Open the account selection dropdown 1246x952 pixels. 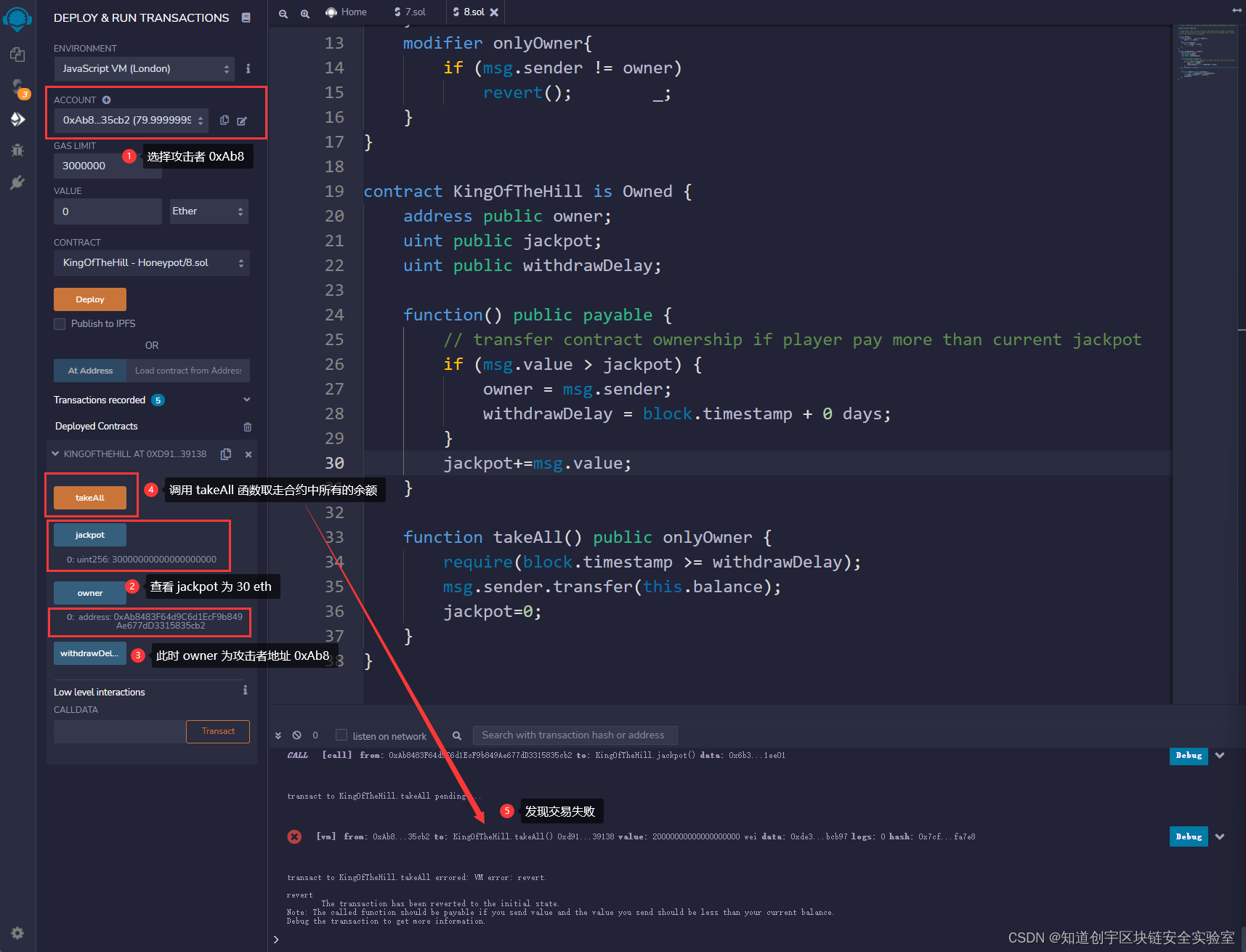pos(132,120)
